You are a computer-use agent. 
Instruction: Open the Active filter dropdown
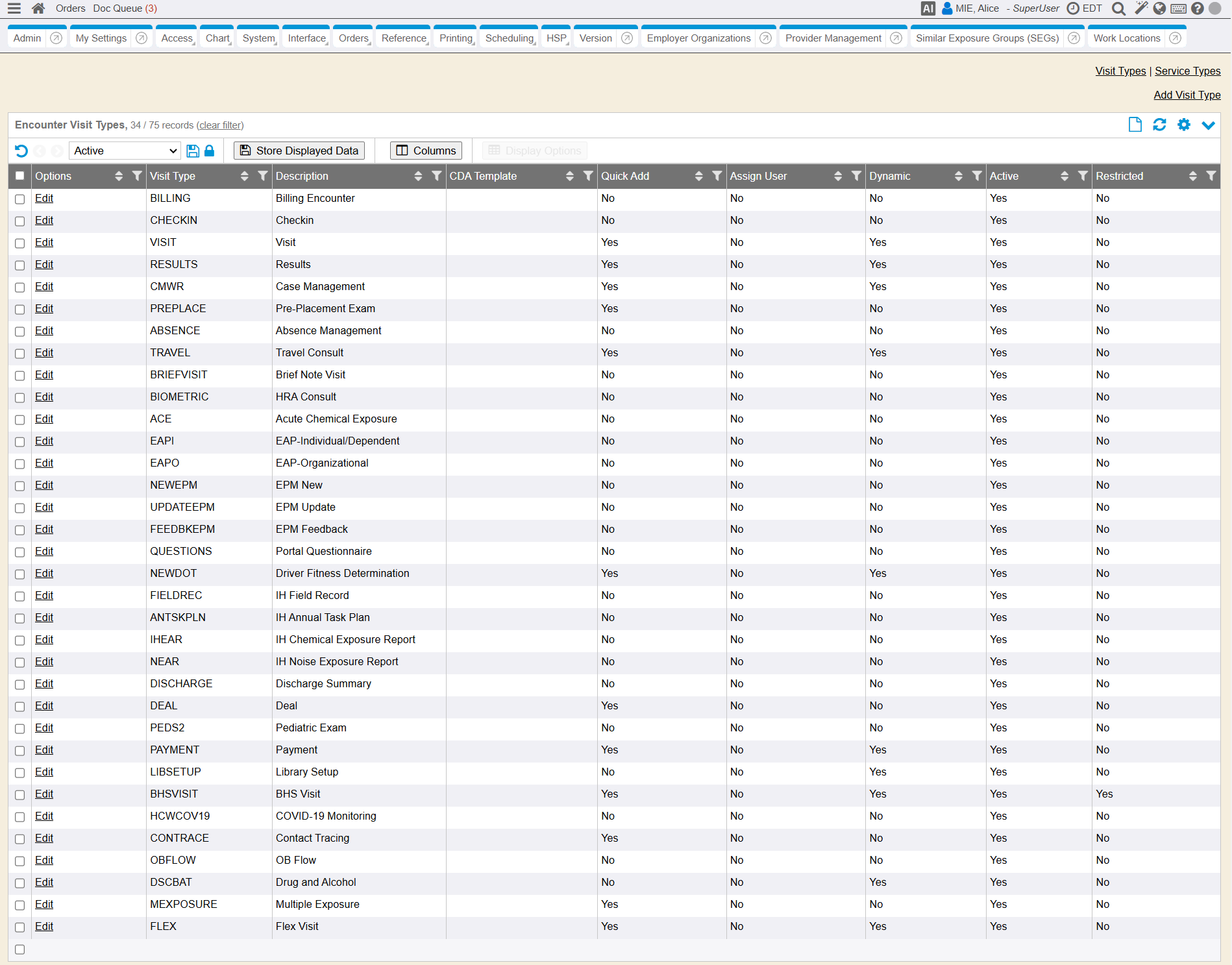point(125,151)
